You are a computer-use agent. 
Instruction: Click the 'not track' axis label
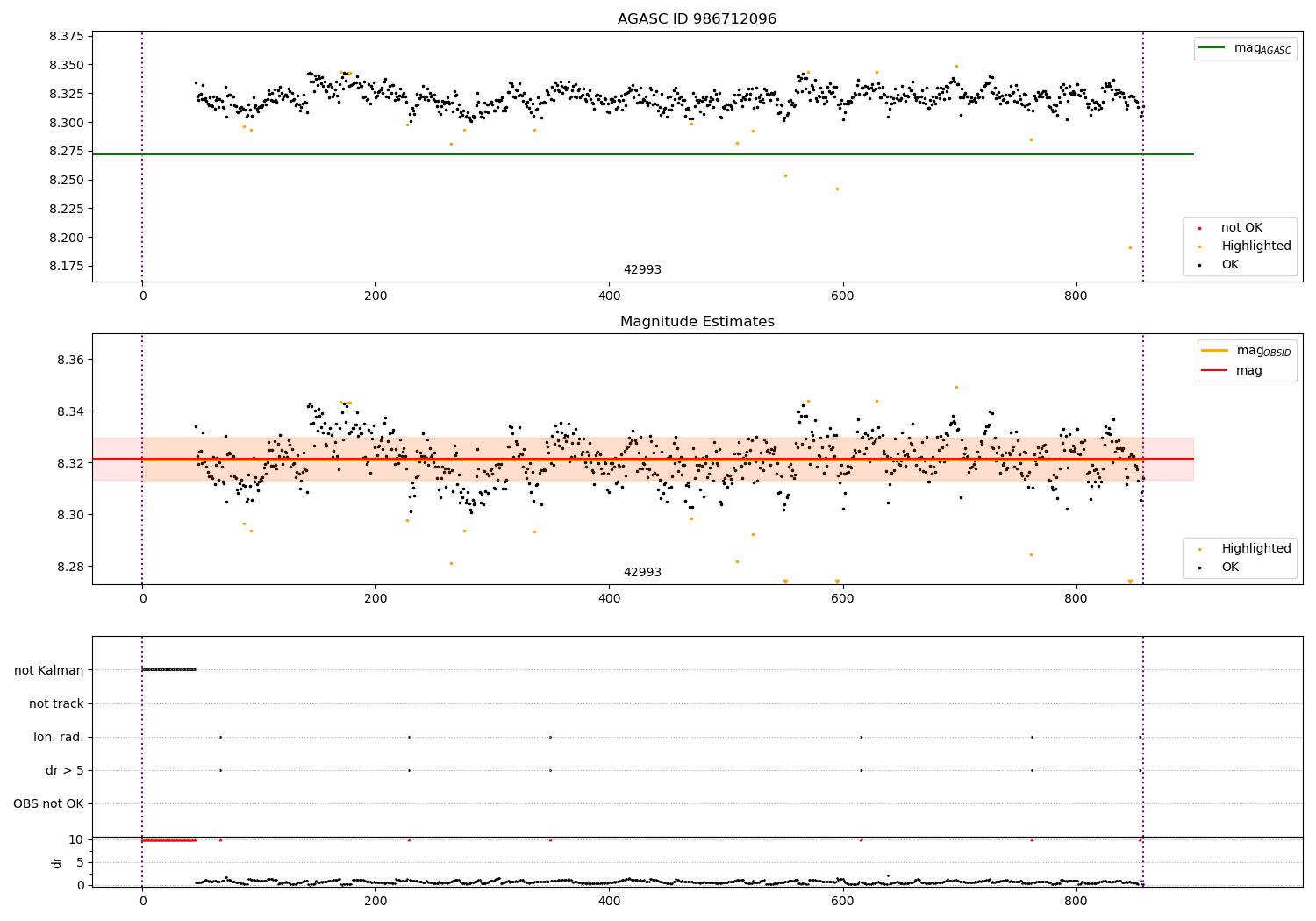[56, 703]
